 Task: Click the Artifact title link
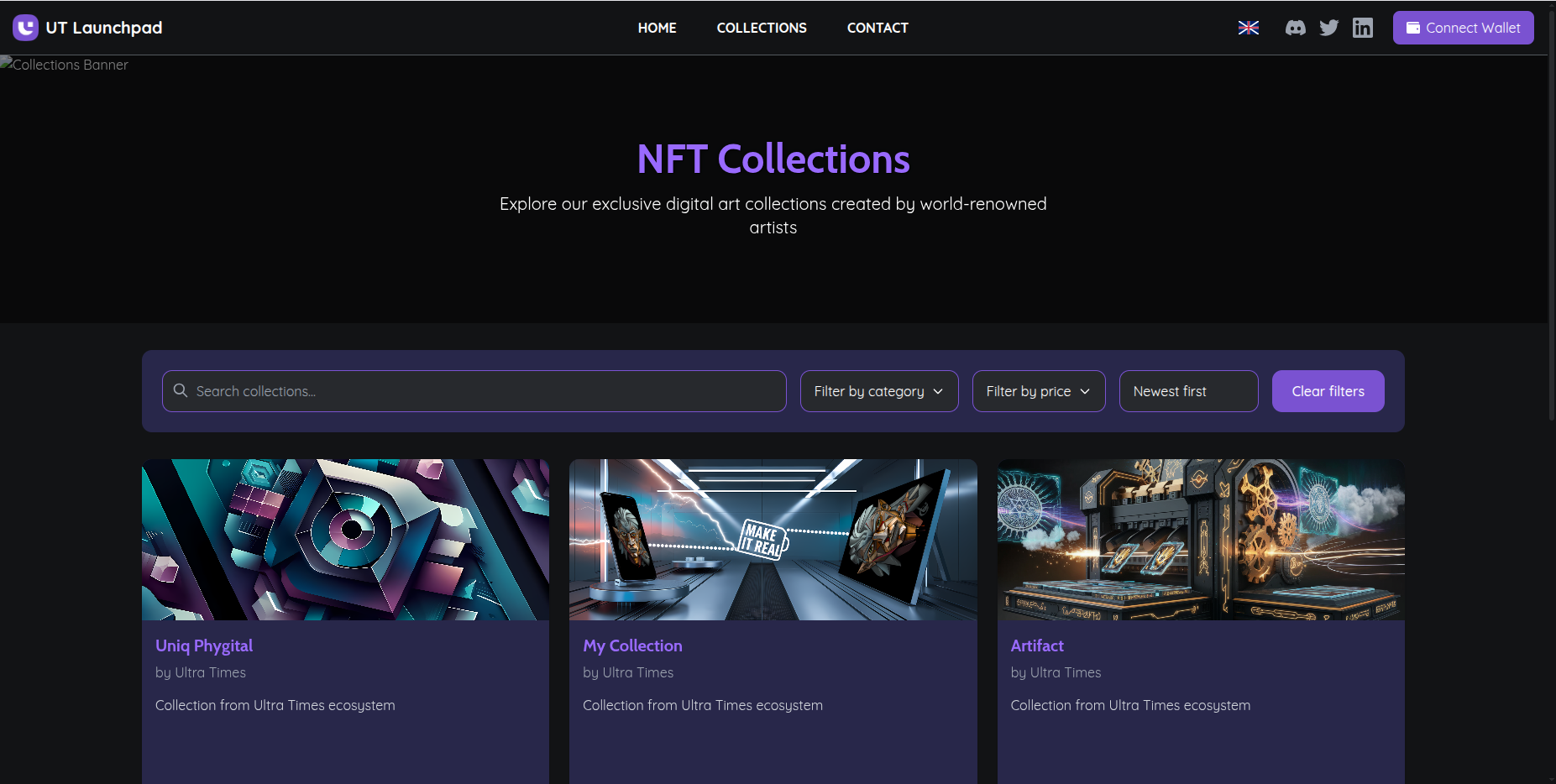tap(1036, 645)
